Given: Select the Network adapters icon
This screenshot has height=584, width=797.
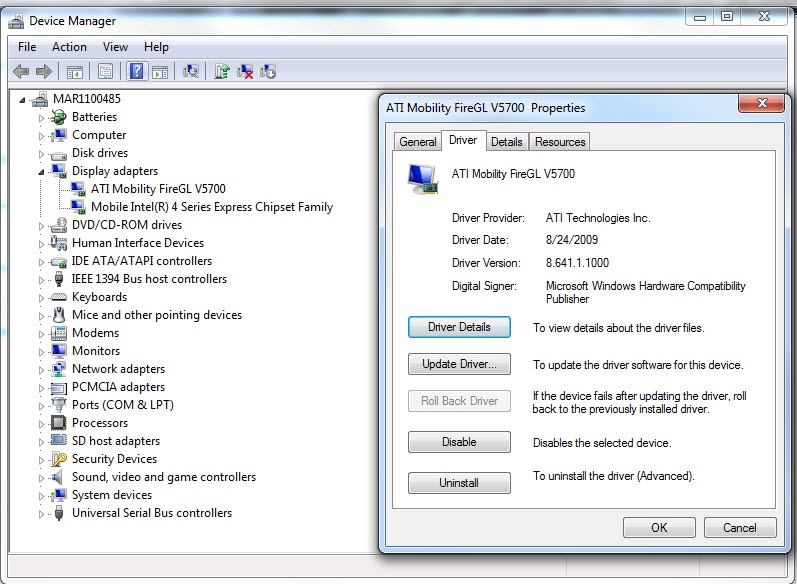Looking at the screenshot, I should [59, 369].
